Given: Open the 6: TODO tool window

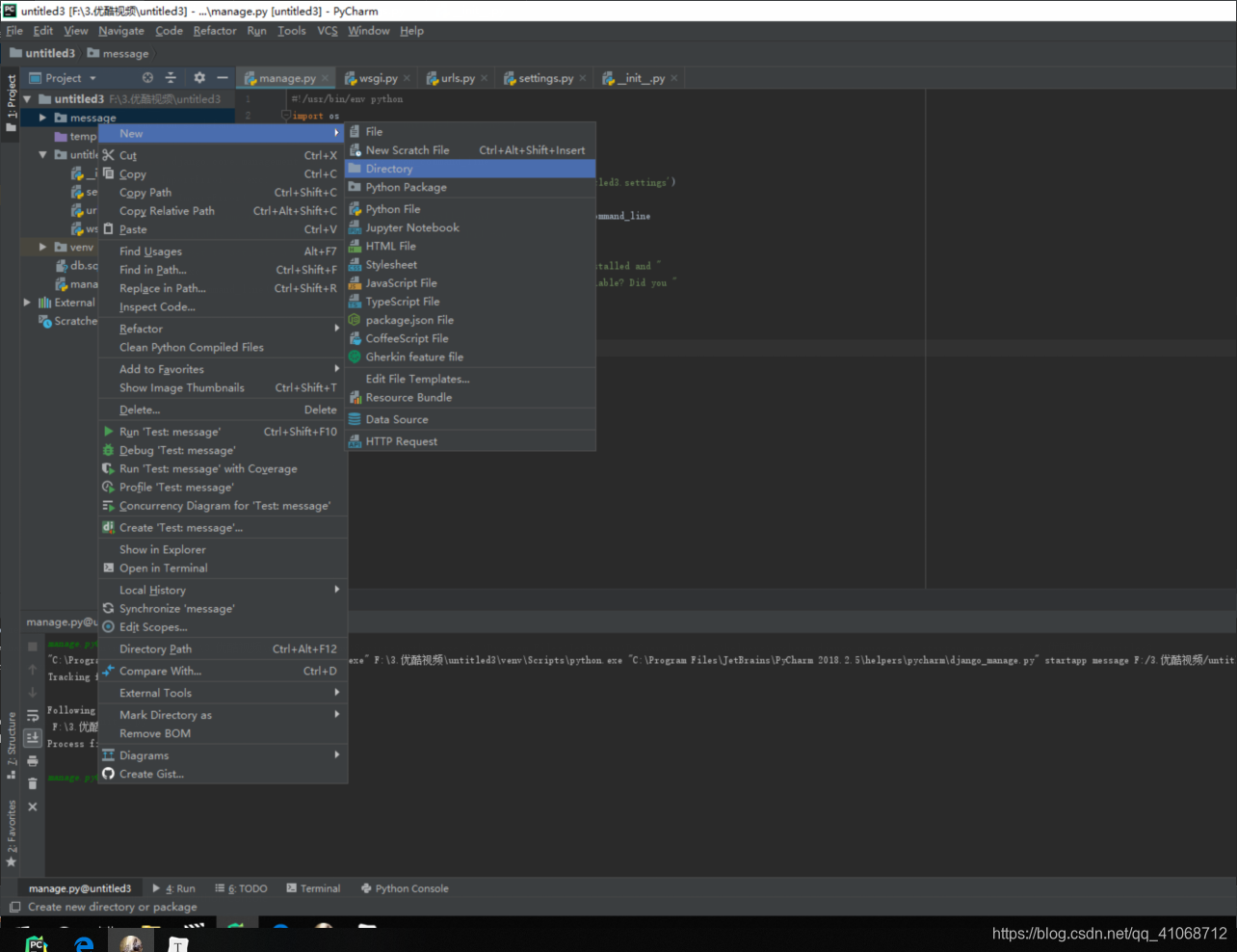Looking at the screenshot, I should [241, 888].
